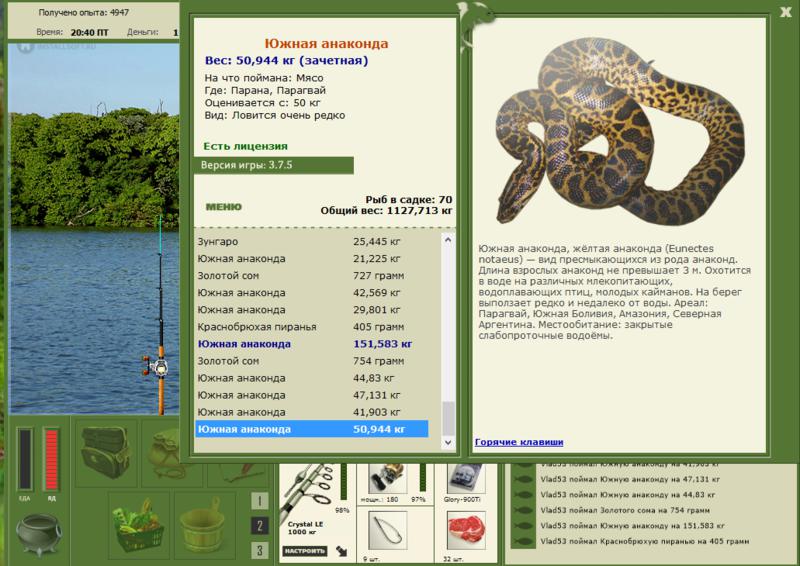
Task: Switch to rod slot 1
Action: pyautogui.click(x=259, y=501)
